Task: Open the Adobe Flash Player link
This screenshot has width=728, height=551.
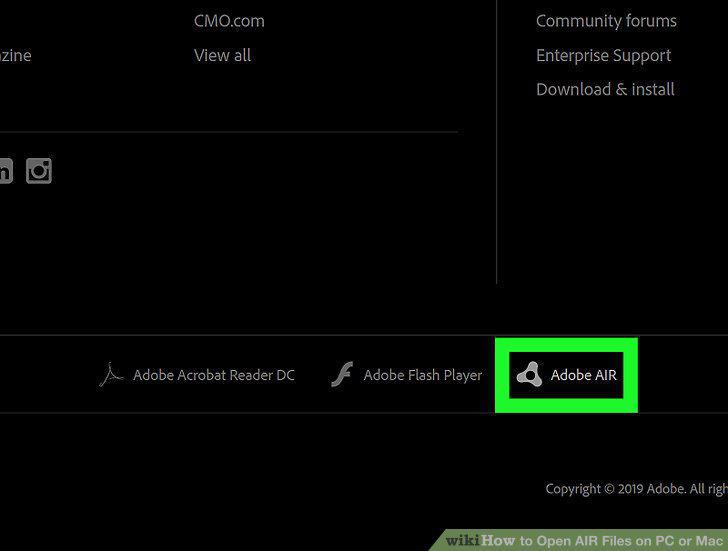Action: click(422, 375)
